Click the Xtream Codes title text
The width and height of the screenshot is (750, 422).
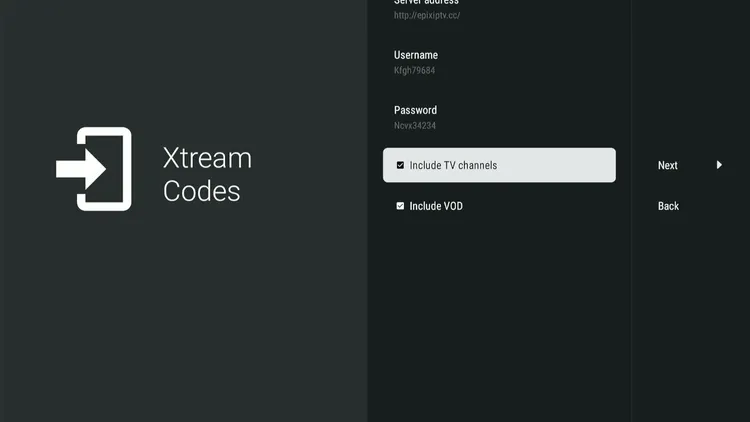click(x=207, y=174)
